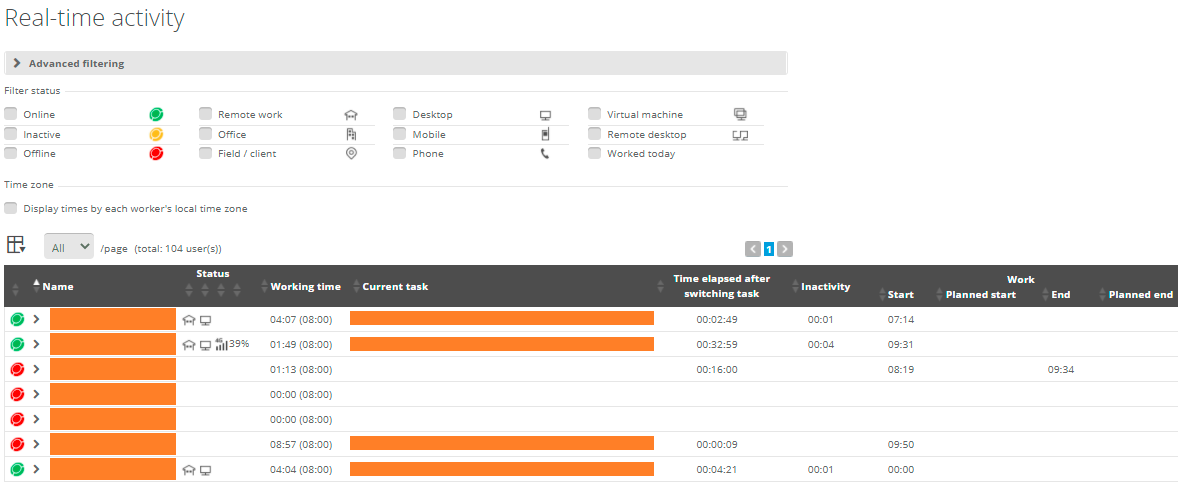Click the Remote desktop icon
Screen dimensions: 1178x482
click(740, 134)
